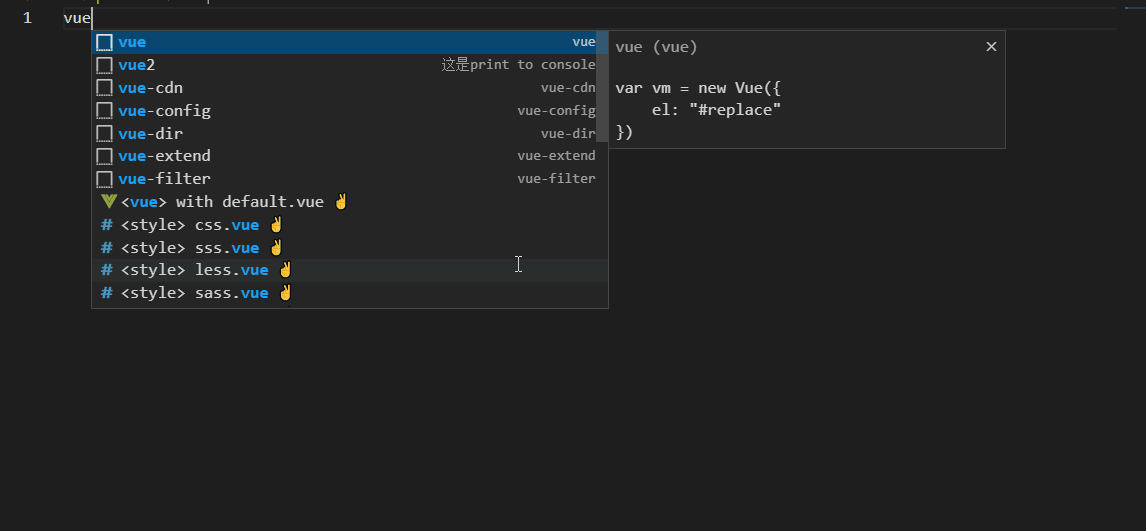
Task: Close the vue snippet details panel
Action: (x=991, y=47)
